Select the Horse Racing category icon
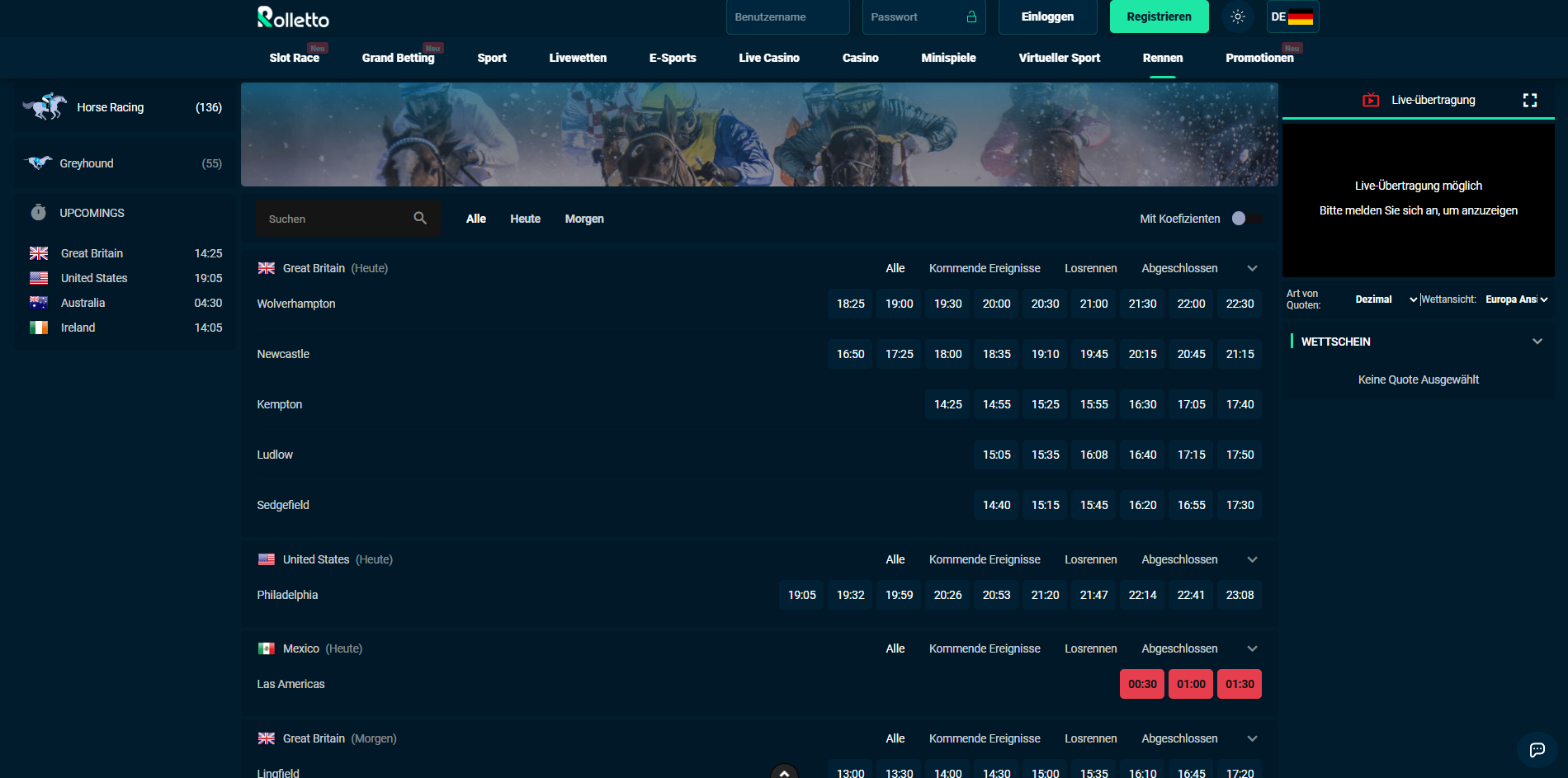 pyautogui.click(x=45, y=106)
